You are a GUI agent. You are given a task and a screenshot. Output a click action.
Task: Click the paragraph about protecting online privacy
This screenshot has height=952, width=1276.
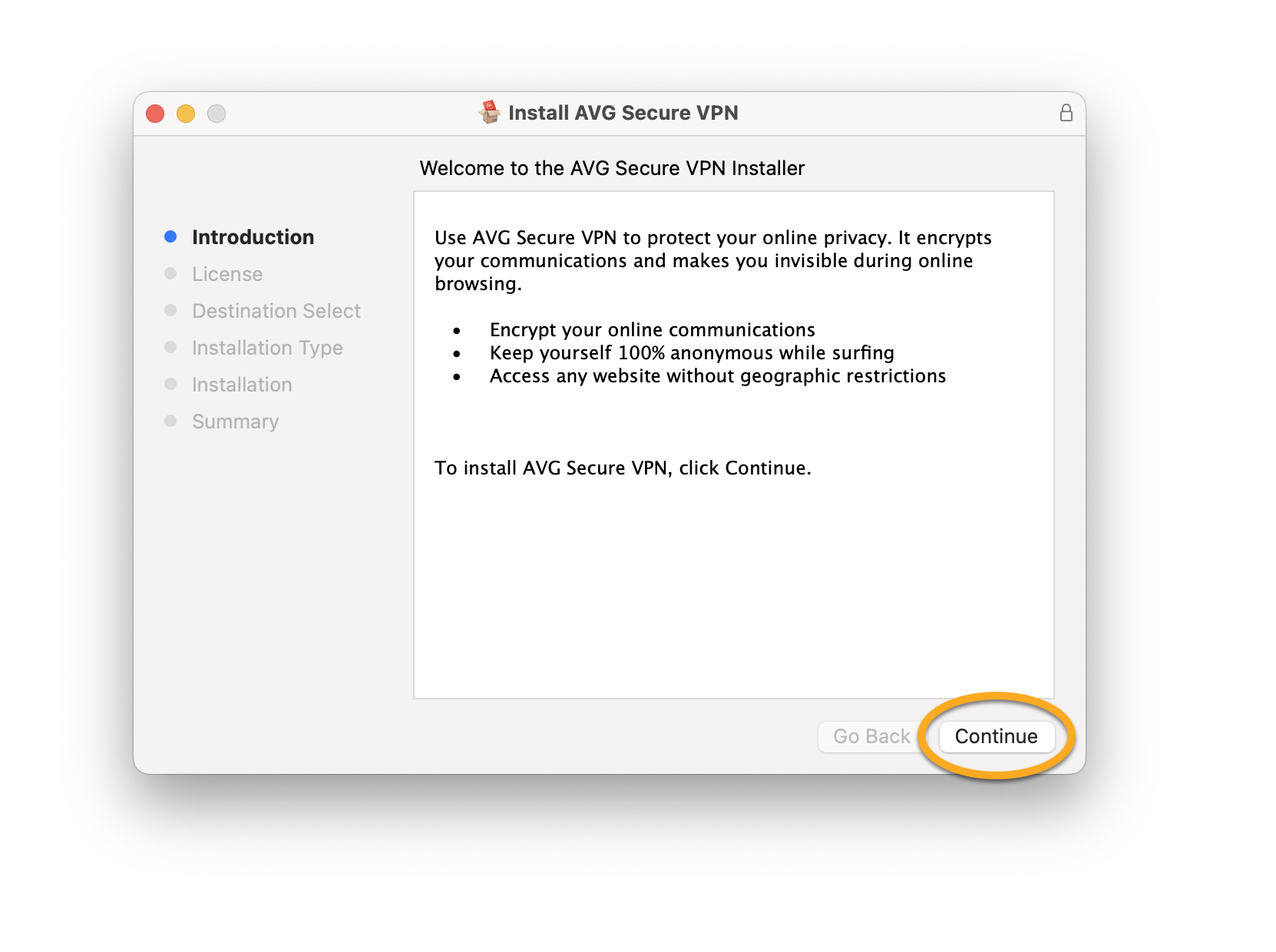712,260
